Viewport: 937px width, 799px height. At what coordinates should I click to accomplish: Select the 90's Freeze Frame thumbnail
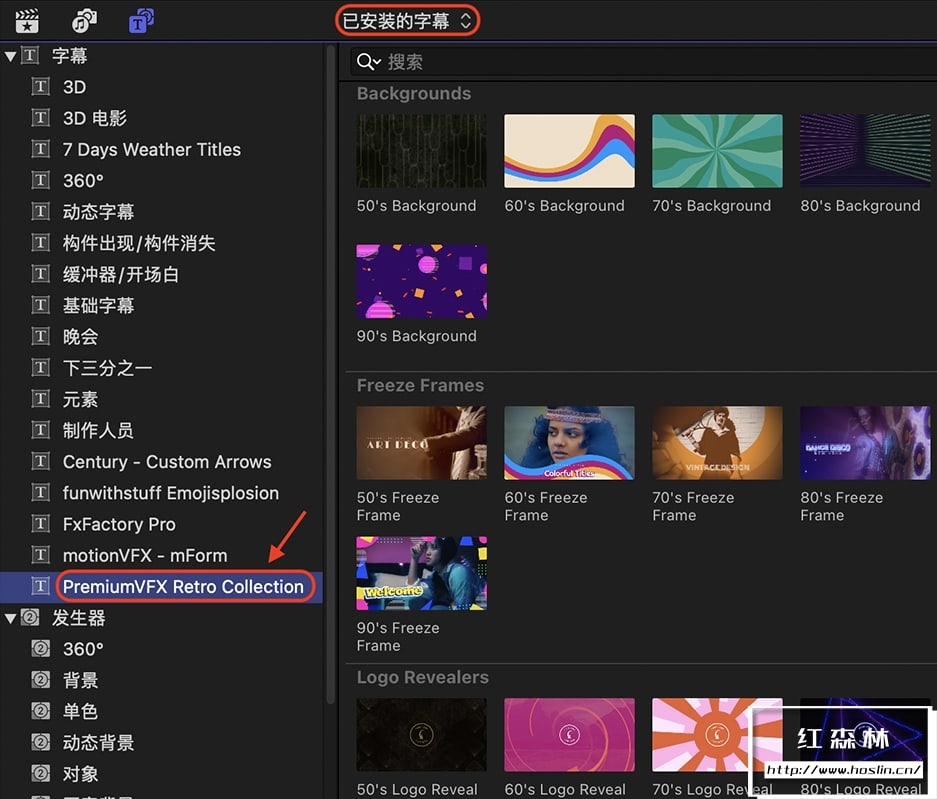pos(421,573)
